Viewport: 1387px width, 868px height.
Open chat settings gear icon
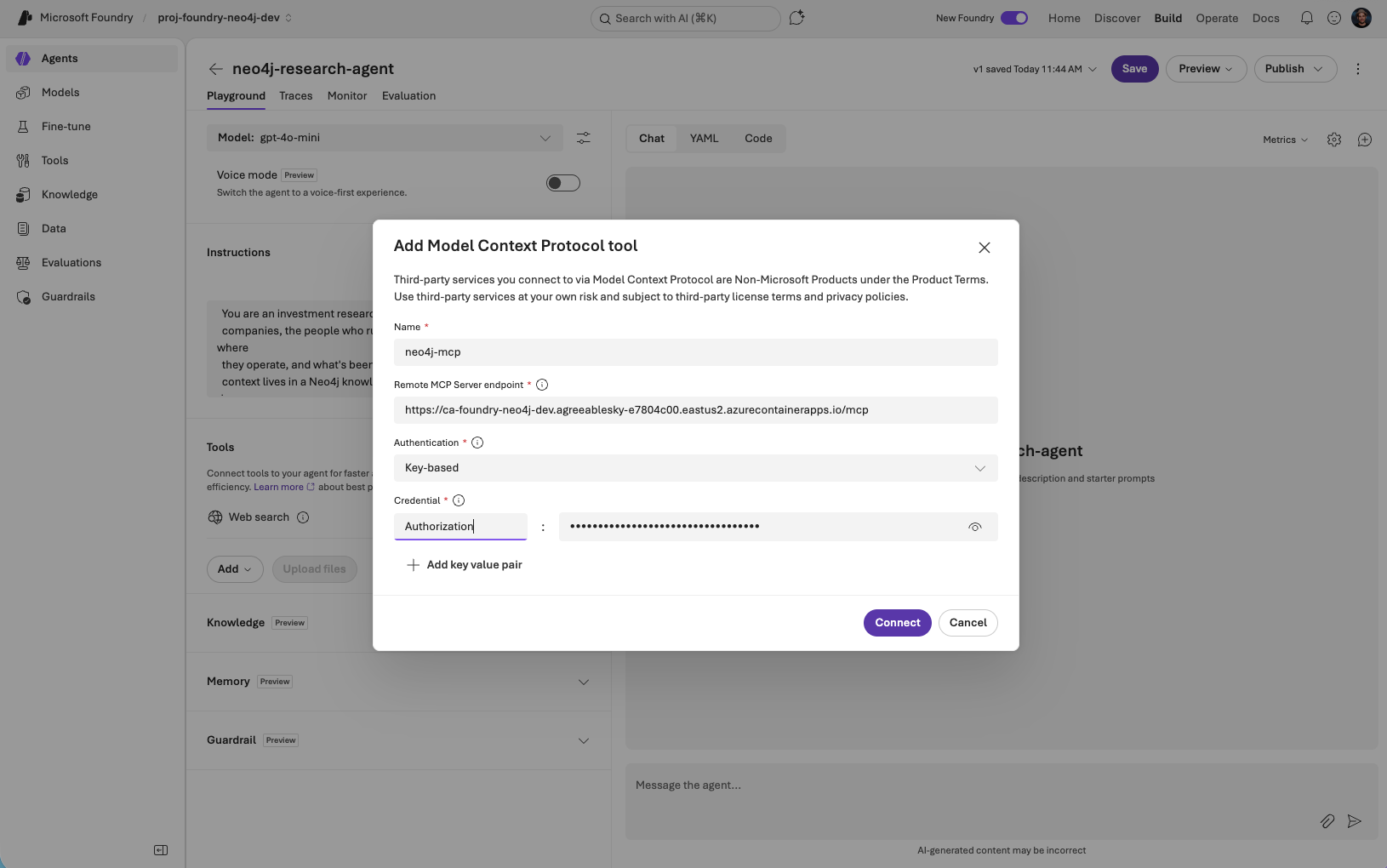pyautogui.click(x=1334, y=140)
